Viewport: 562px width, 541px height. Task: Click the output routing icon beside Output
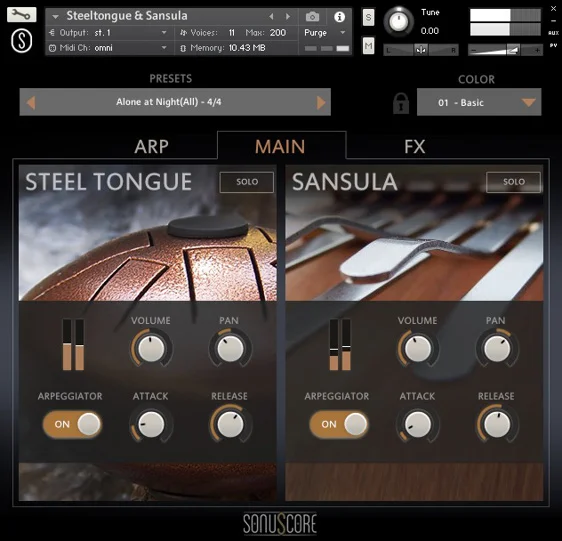pos(52,33)
